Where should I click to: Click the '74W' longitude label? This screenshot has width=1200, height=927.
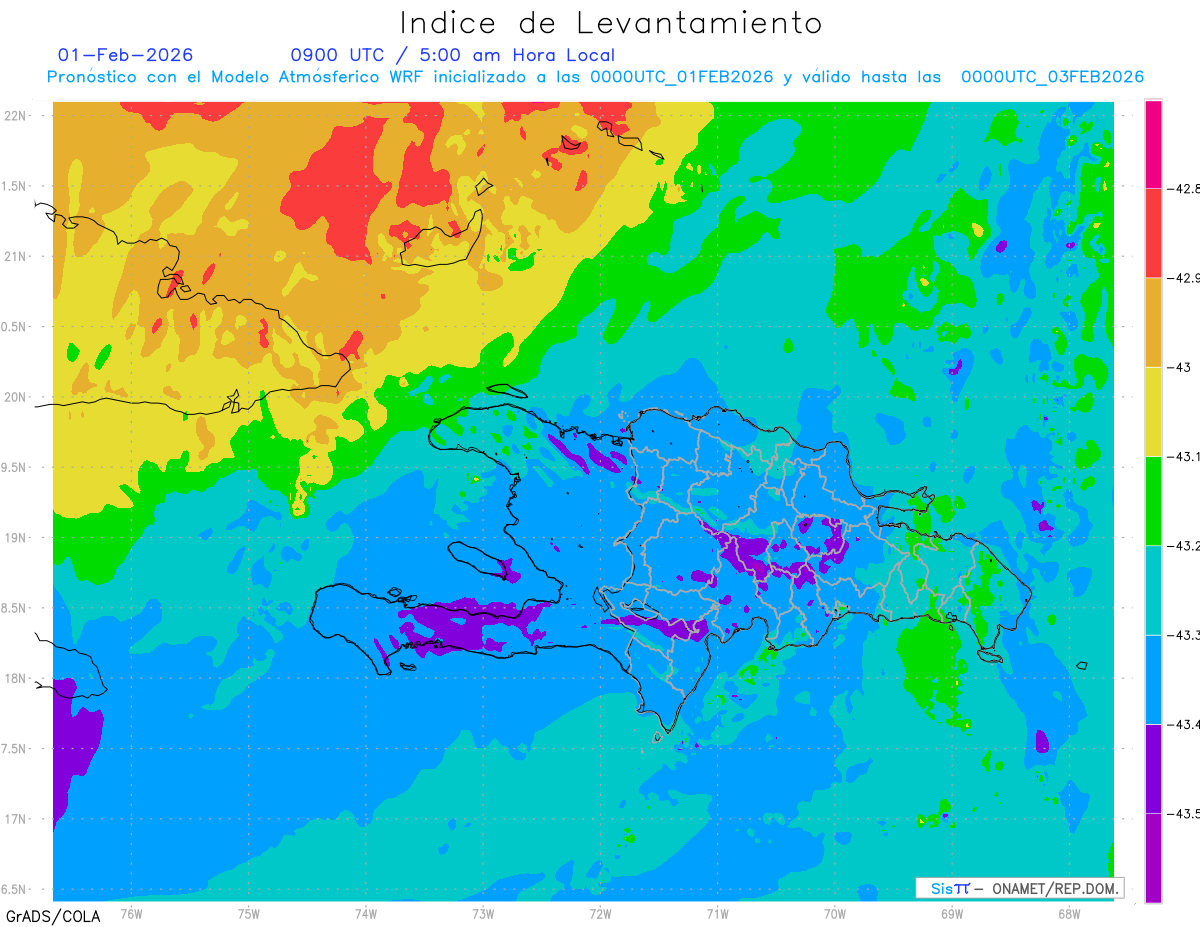(366, 913)
